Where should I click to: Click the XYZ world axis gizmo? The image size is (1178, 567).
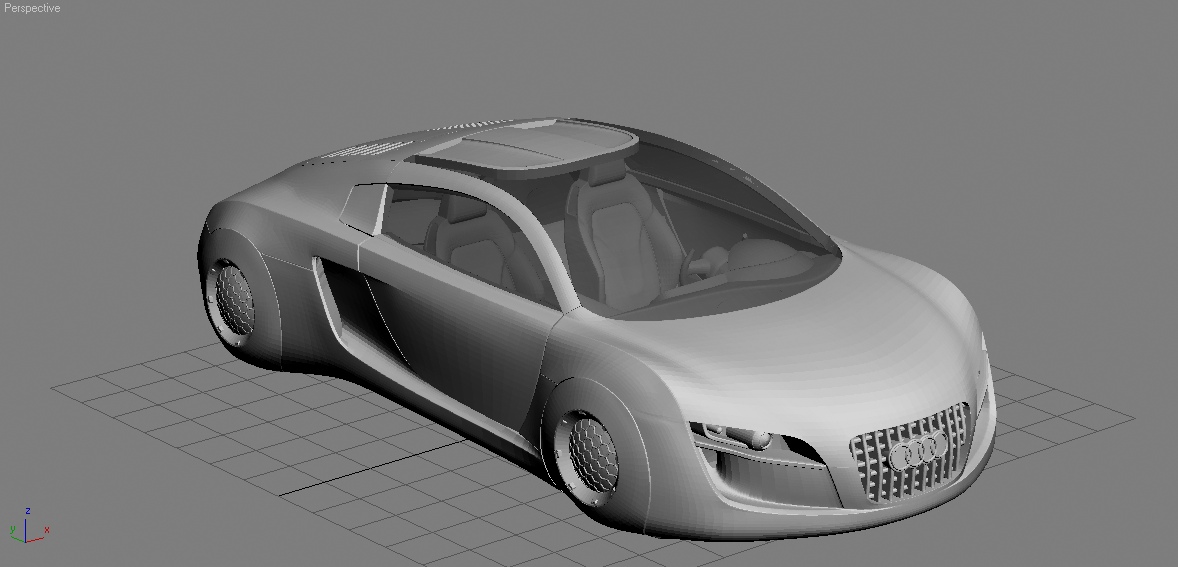27,528
